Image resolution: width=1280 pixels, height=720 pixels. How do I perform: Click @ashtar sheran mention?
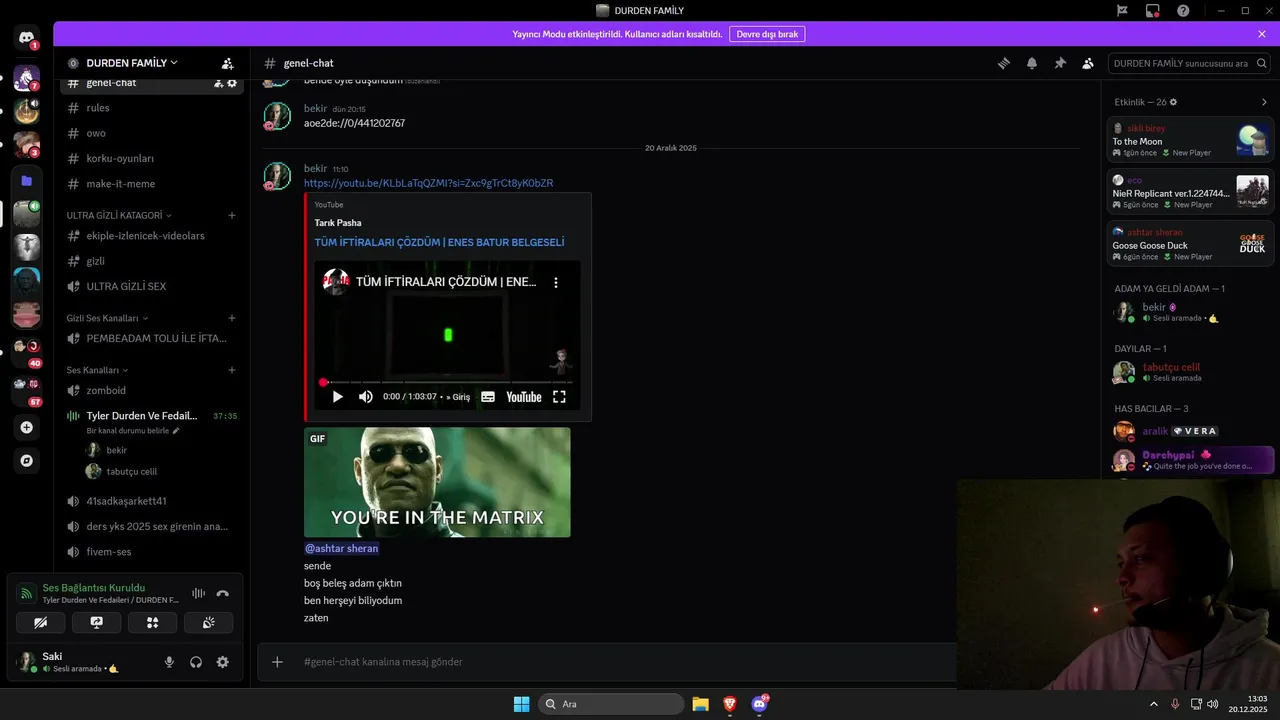click(341, 548)
